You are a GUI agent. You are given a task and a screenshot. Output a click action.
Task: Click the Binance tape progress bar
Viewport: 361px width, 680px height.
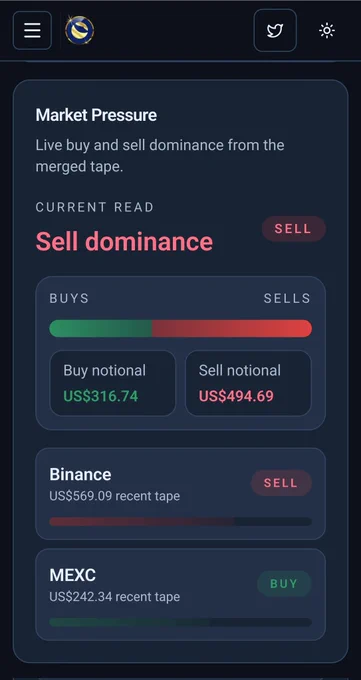180,521
